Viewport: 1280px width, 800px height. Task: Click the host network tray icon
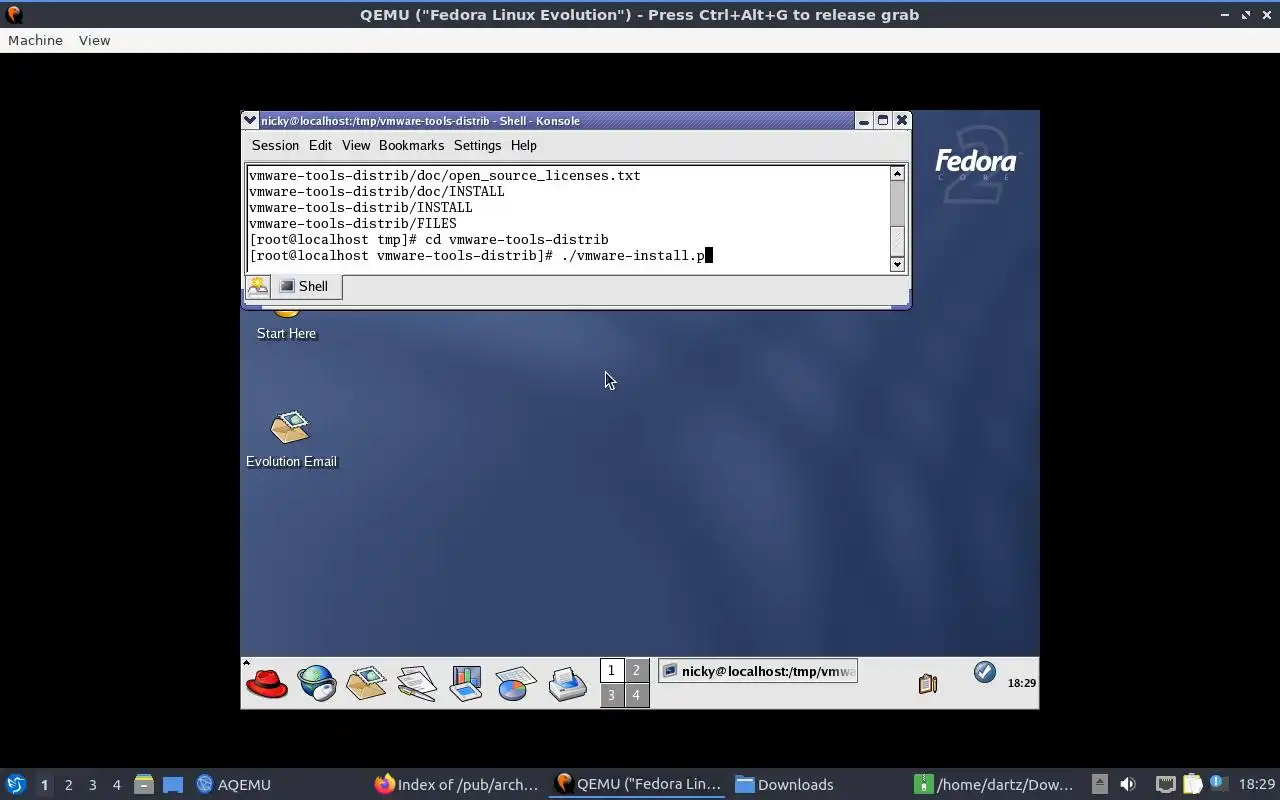1165,784
